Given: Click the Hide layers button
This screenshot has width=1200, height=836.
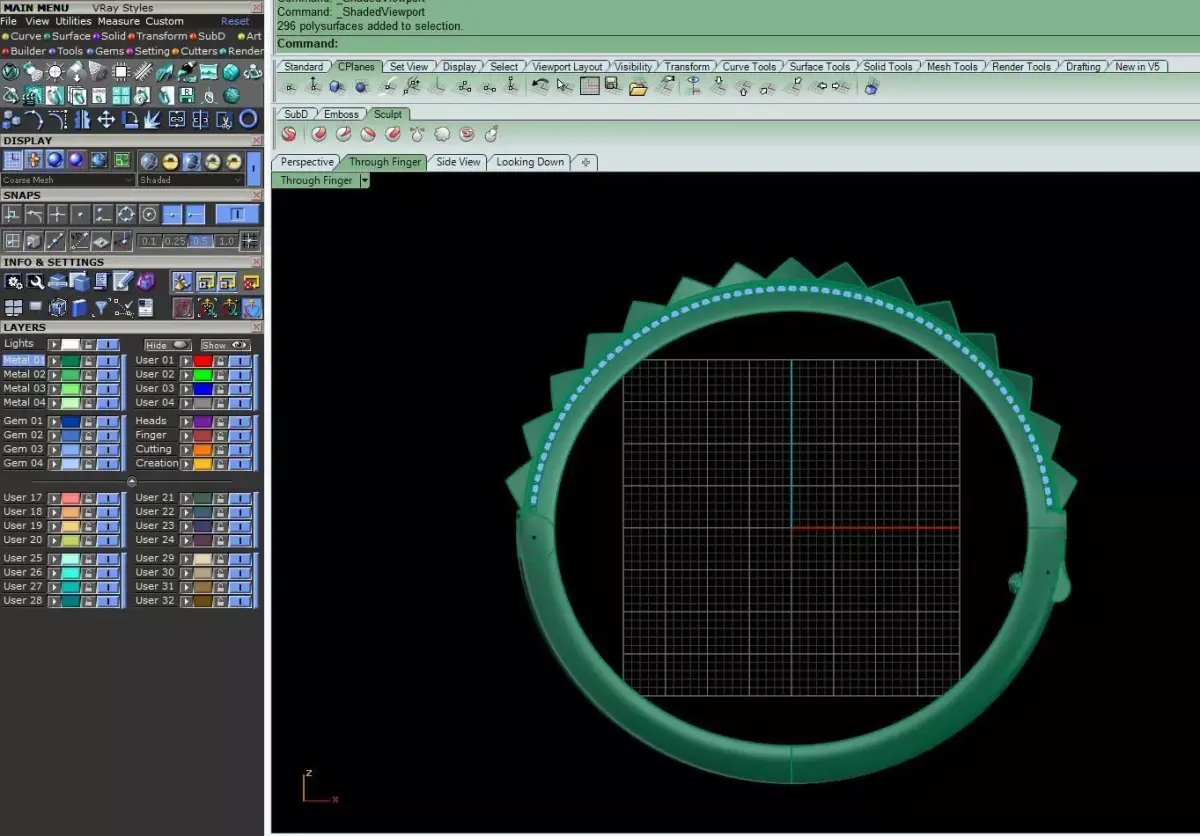Looking at the screenshot, I should point(168,345).
